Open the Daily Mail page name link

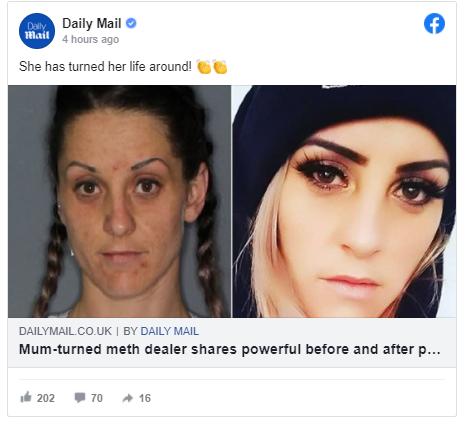click(91, 24)
